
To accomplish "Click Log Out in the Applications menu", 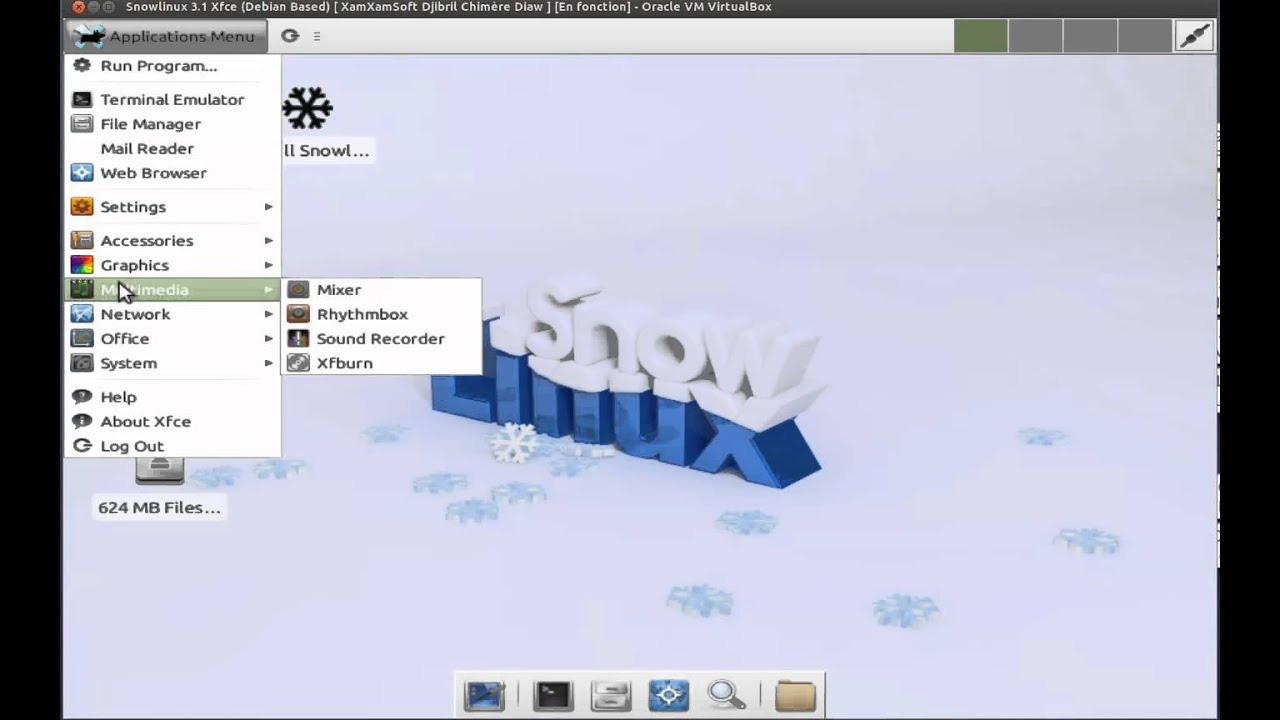I will pos(173,446).
